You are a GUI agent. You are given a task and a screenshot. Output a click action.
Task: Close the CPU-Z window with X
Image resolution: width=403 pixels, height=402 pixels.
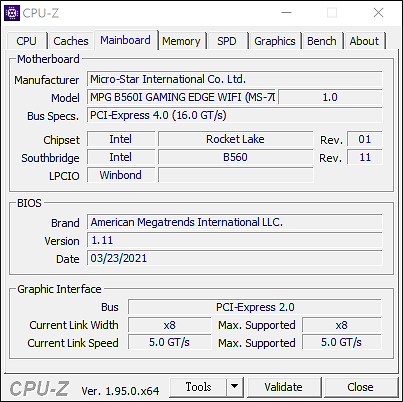378,13
